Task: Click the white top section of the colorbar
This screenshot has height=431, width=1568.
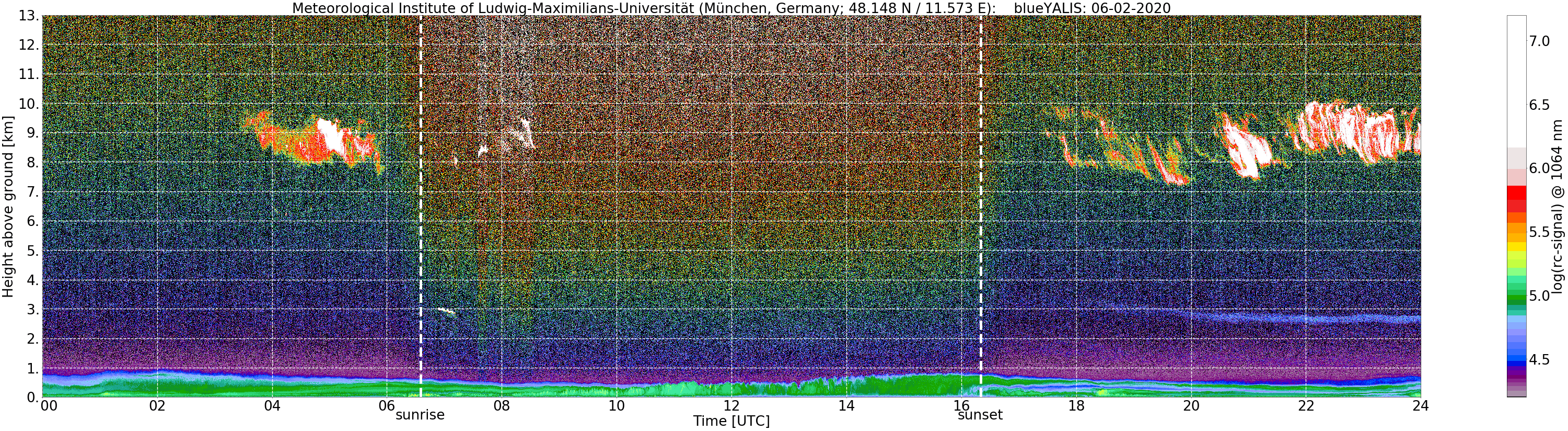Action: tap(1516, 81)
